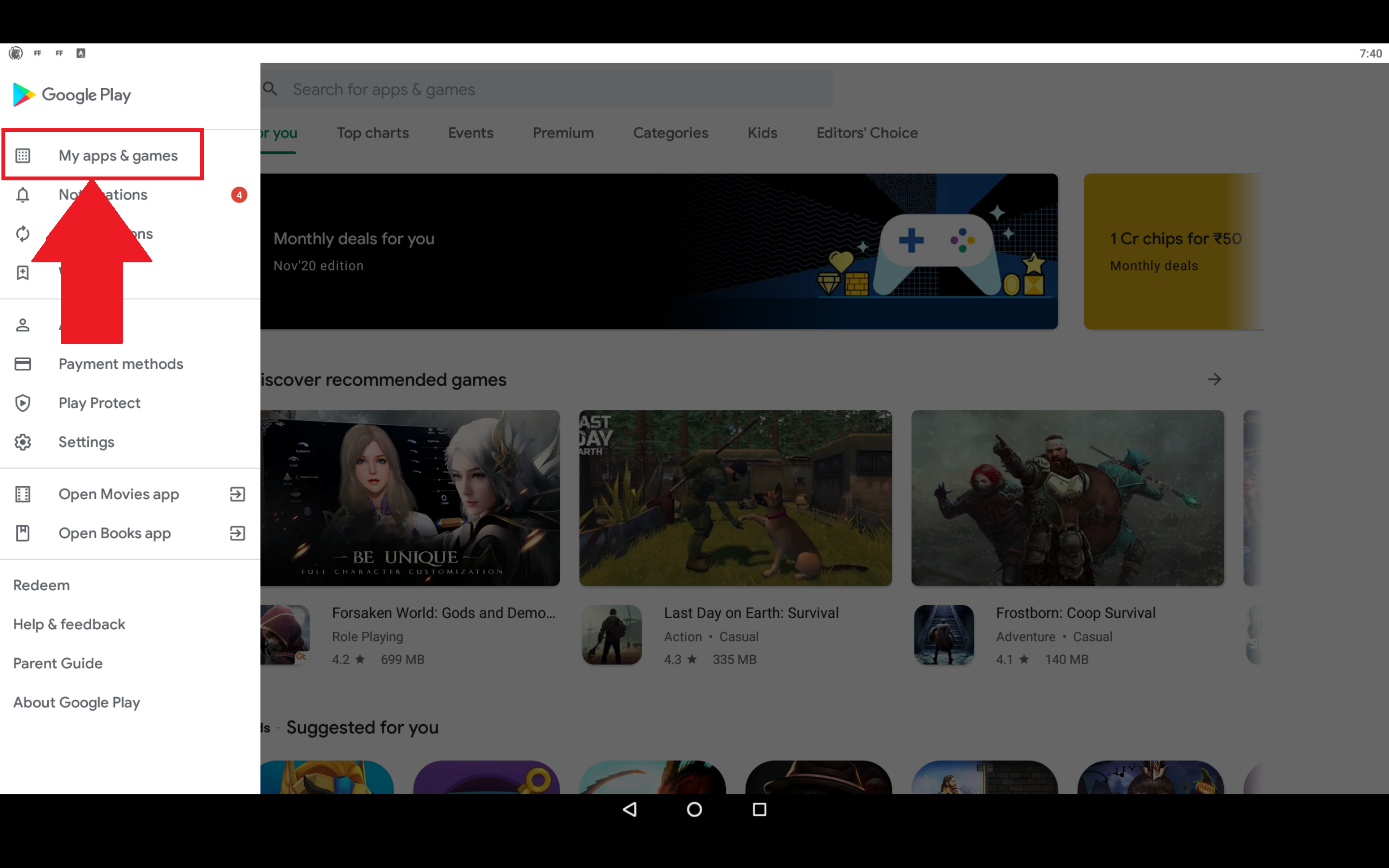
Task: Click the first status bar circular icon
Action: pyautogui.click(x=15, y=54)
